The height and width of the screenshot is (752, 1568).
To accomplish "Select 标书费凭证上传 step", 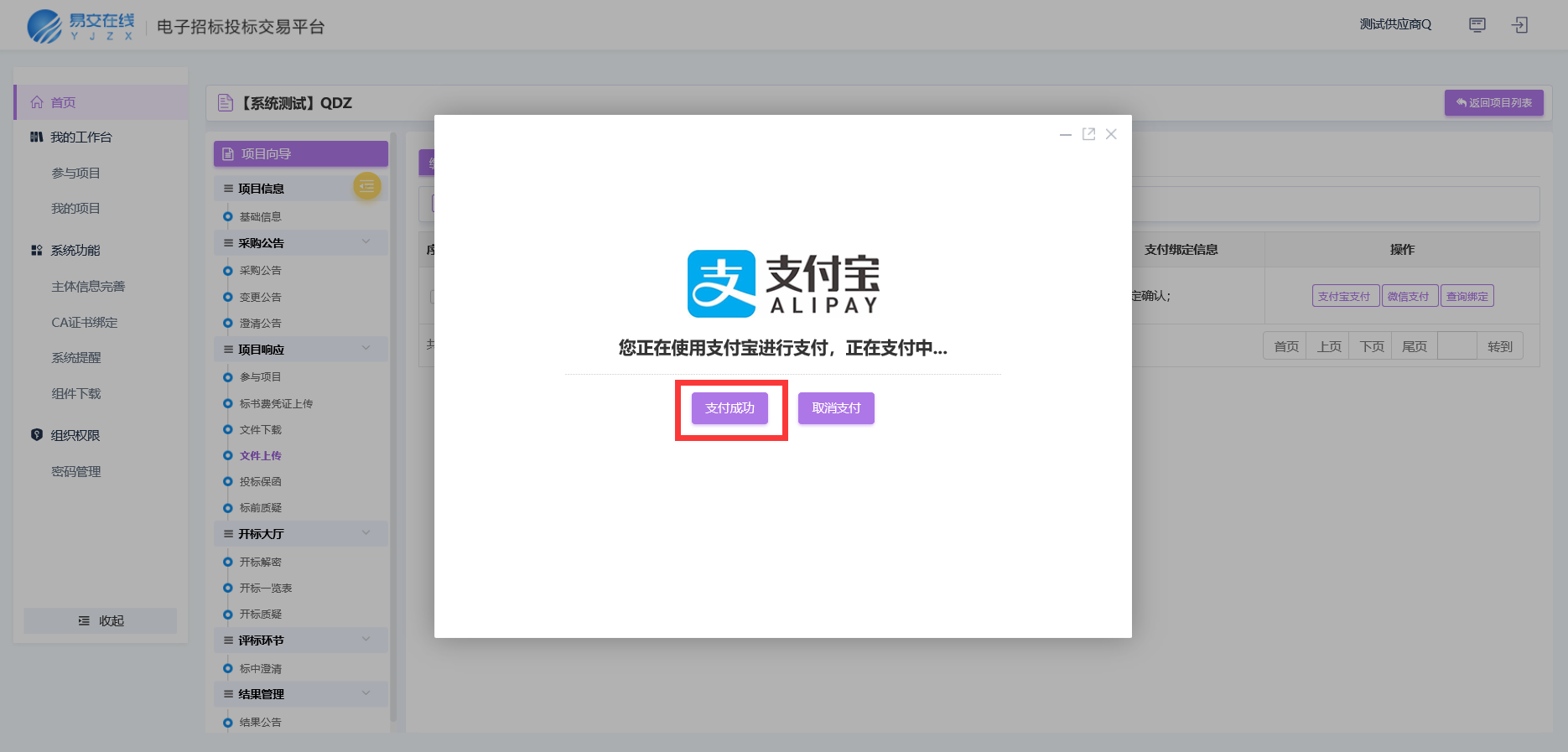I will coord(276,403).
